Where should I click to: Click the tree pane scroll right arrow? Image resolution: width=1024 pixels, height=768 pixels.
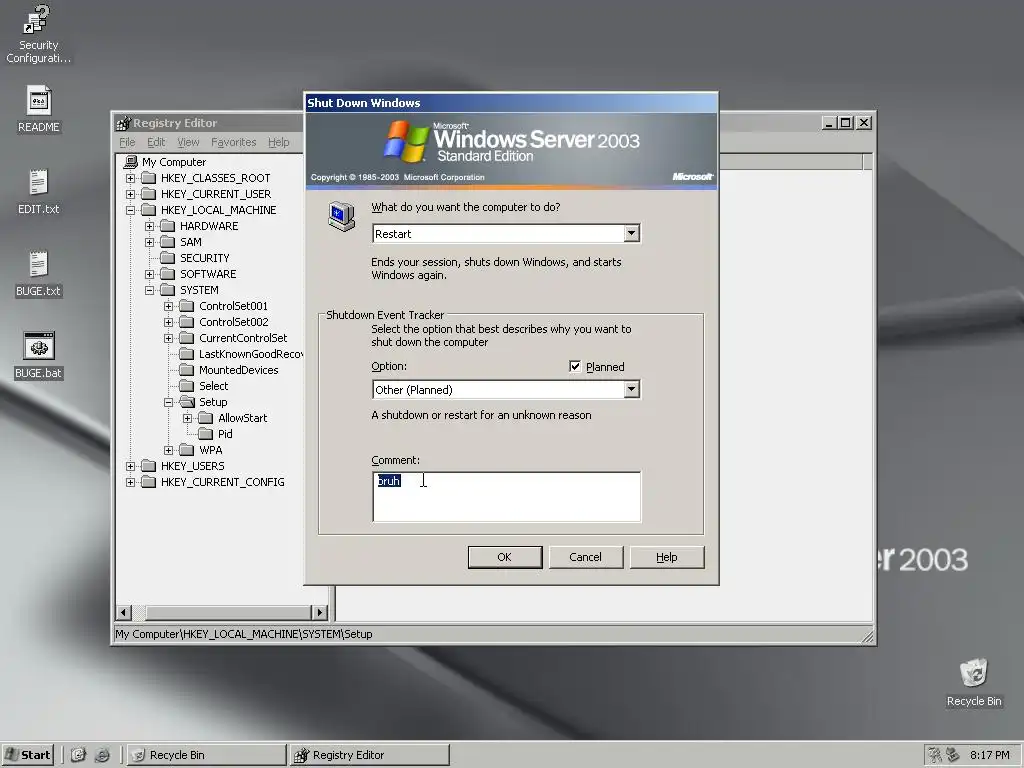click(x=319, y=613)
